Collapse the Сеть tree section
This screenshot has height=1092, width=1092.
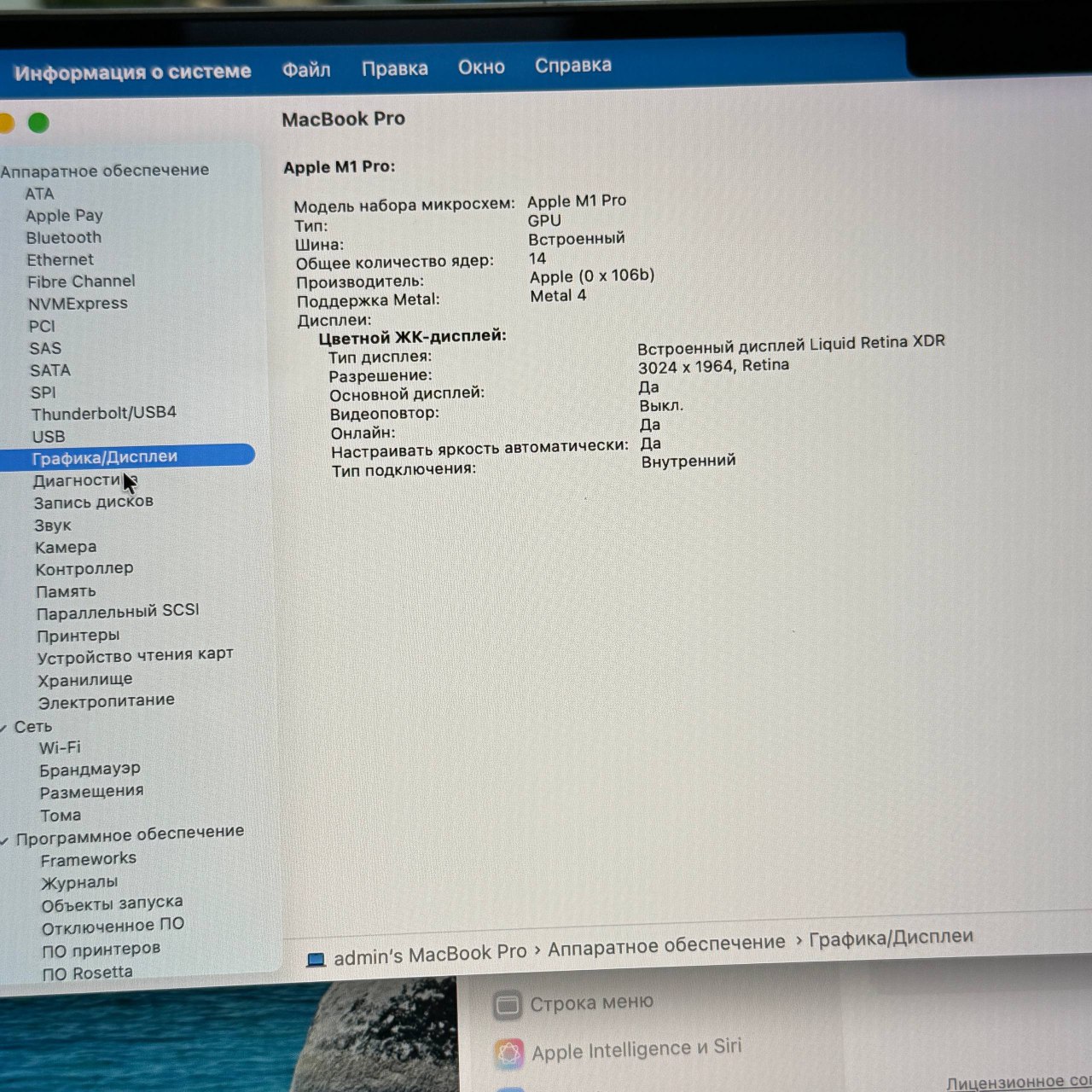pos(7,726)
